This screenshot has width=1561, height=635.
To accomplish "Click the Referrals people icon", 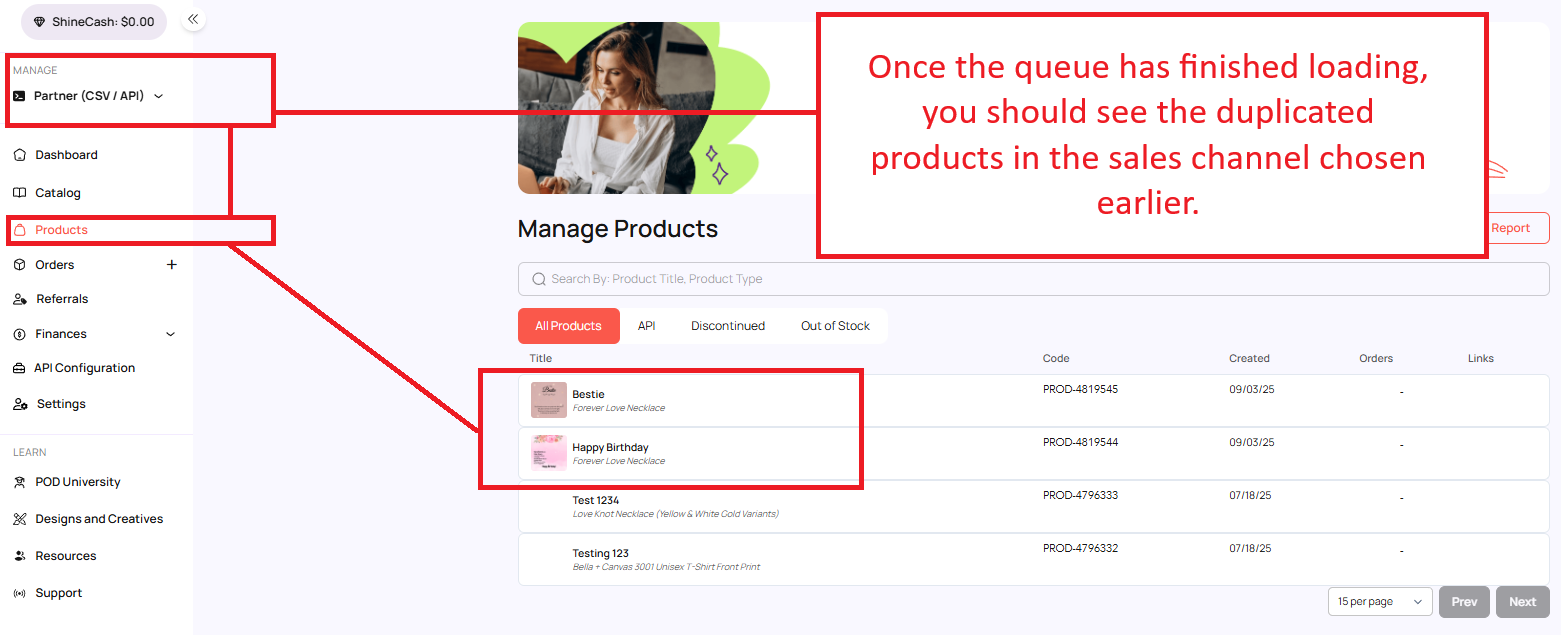I will click(x=20, y=299).
